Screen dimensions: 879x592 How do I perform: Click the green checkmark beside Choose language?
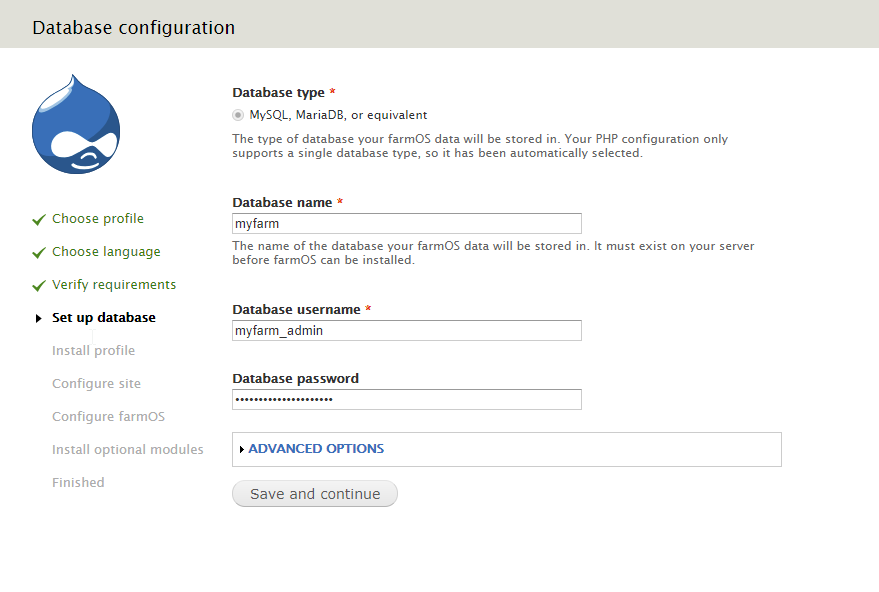(39, 253)
